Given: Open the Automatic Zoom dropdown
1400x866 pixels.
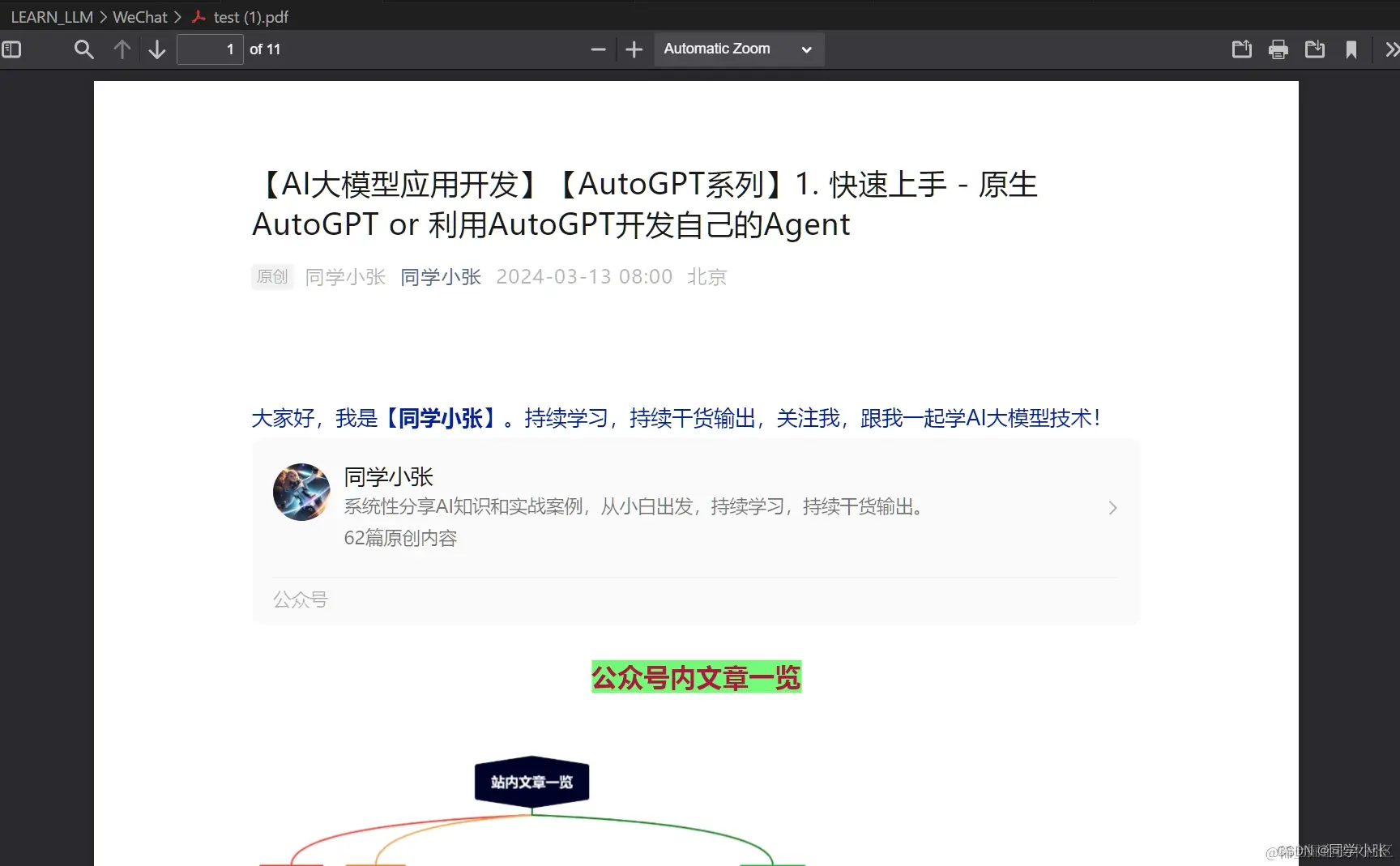Looking at the screenshot, I should coord(738,49).
